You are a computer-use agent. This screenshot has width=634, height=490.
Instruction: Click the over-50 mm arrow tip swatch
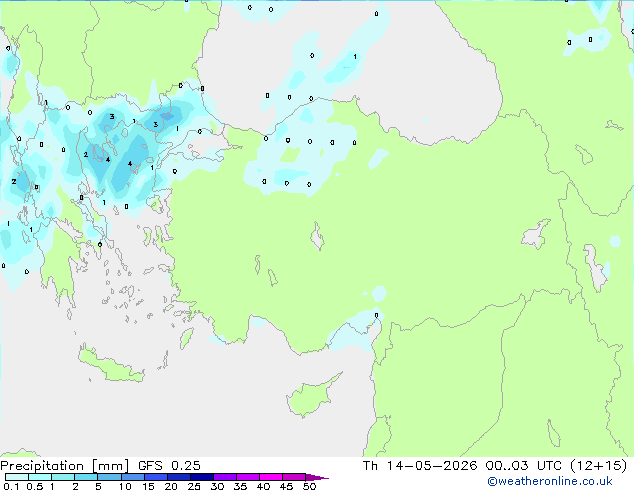coord(317,477)
